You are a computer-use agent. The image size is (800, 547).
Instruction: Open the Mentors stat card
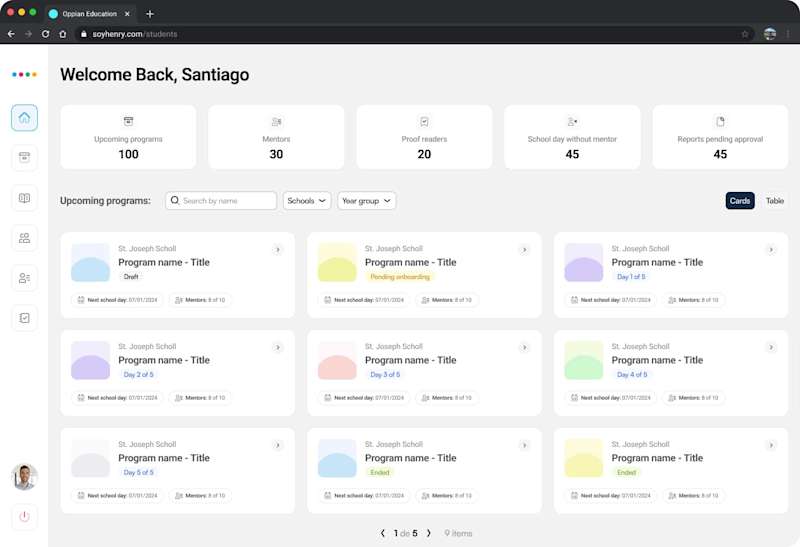276,137
